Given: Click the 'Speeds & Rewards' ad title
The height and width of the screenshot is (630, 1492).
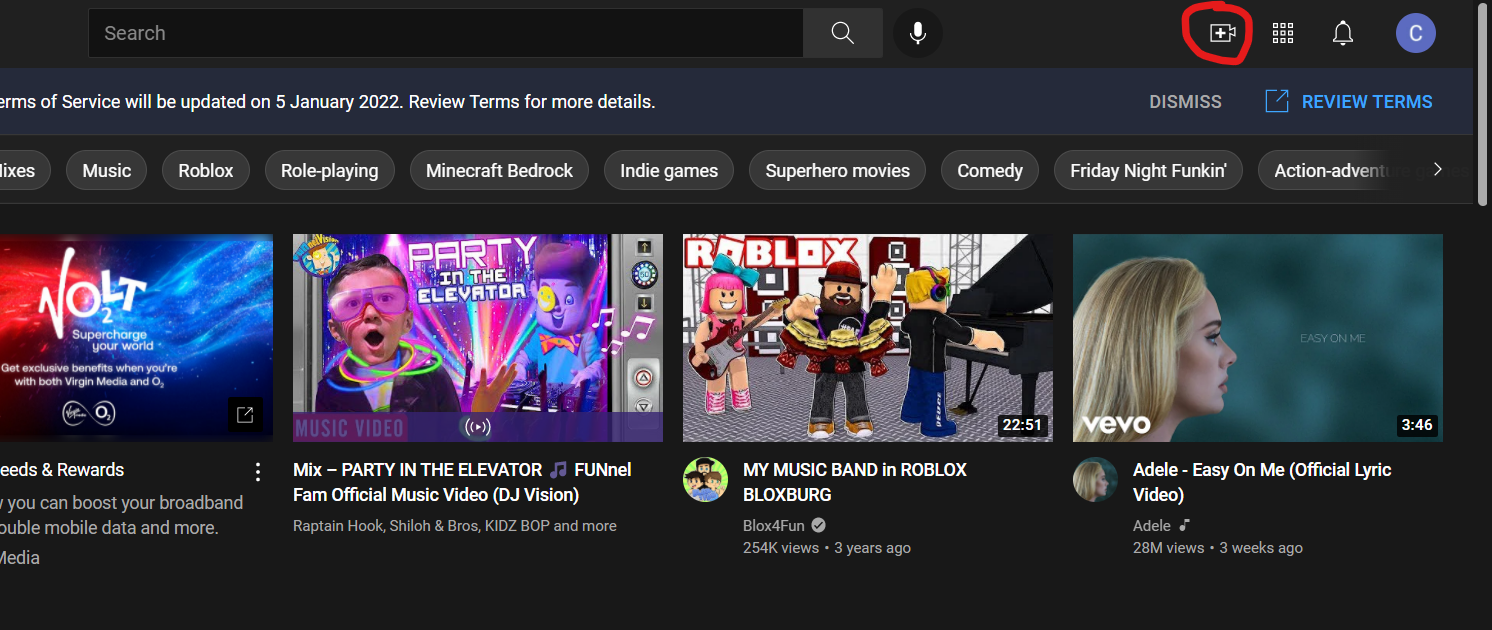Looking at the screenshot, I should pos(62,470).
